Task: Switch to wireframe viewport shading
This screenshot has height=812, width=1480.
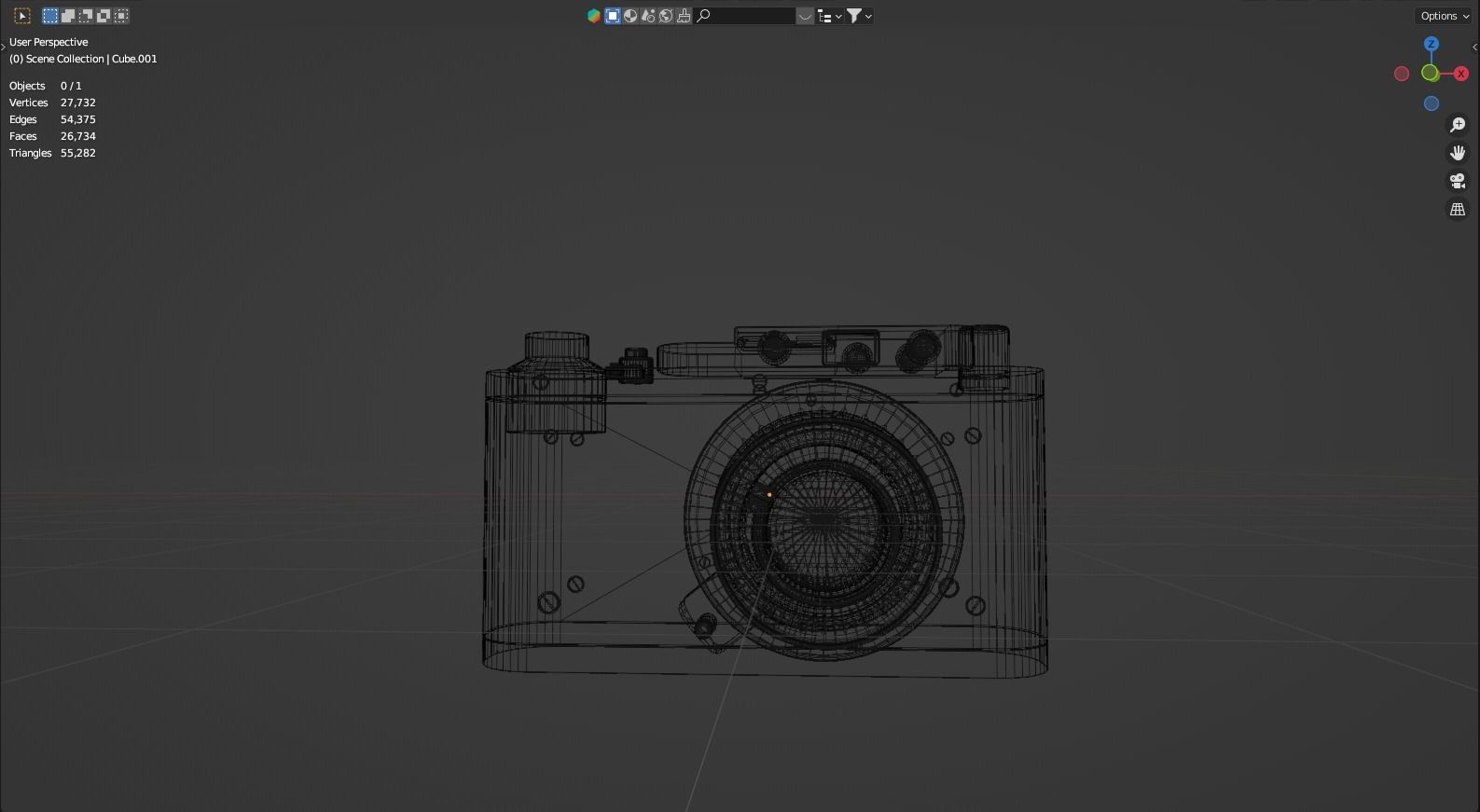Action: [613, 16]
